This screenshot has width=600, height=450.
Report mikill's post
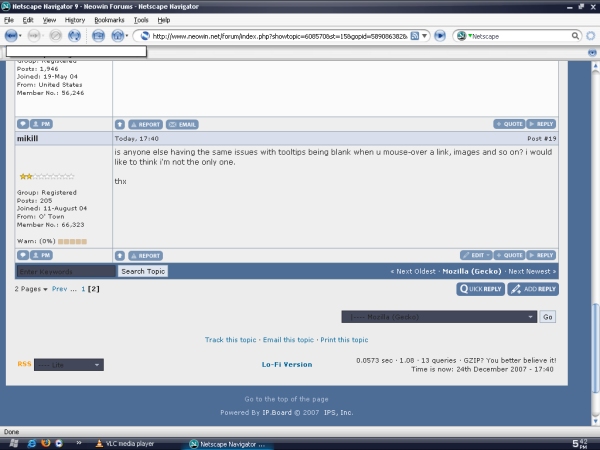click(145, 256)
